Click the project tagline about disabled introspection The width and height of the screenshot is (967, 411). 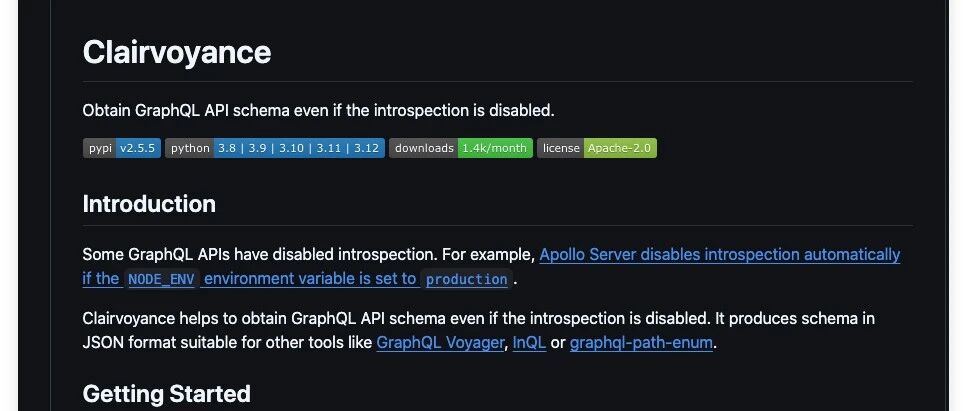pos(319,110)
